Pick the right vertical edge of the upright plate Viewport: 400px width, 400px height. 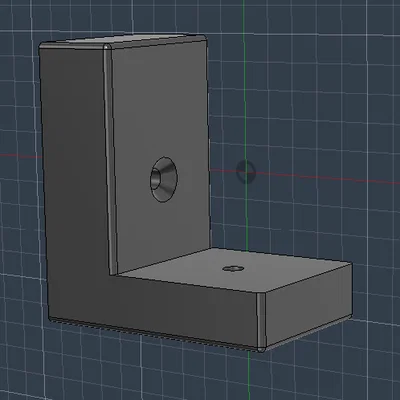209,143
